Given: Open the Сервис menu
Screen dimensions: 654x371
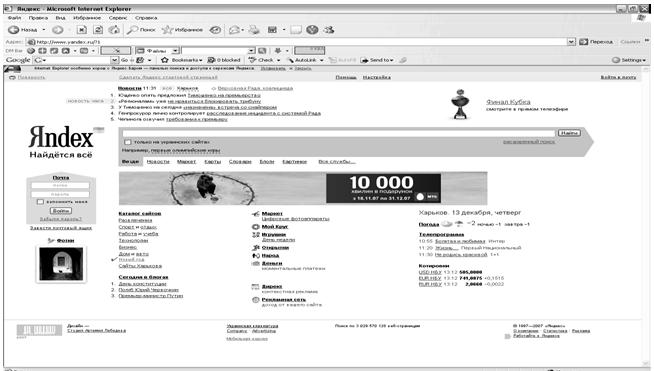Looking at the screenshot, I should click(118, 18).
